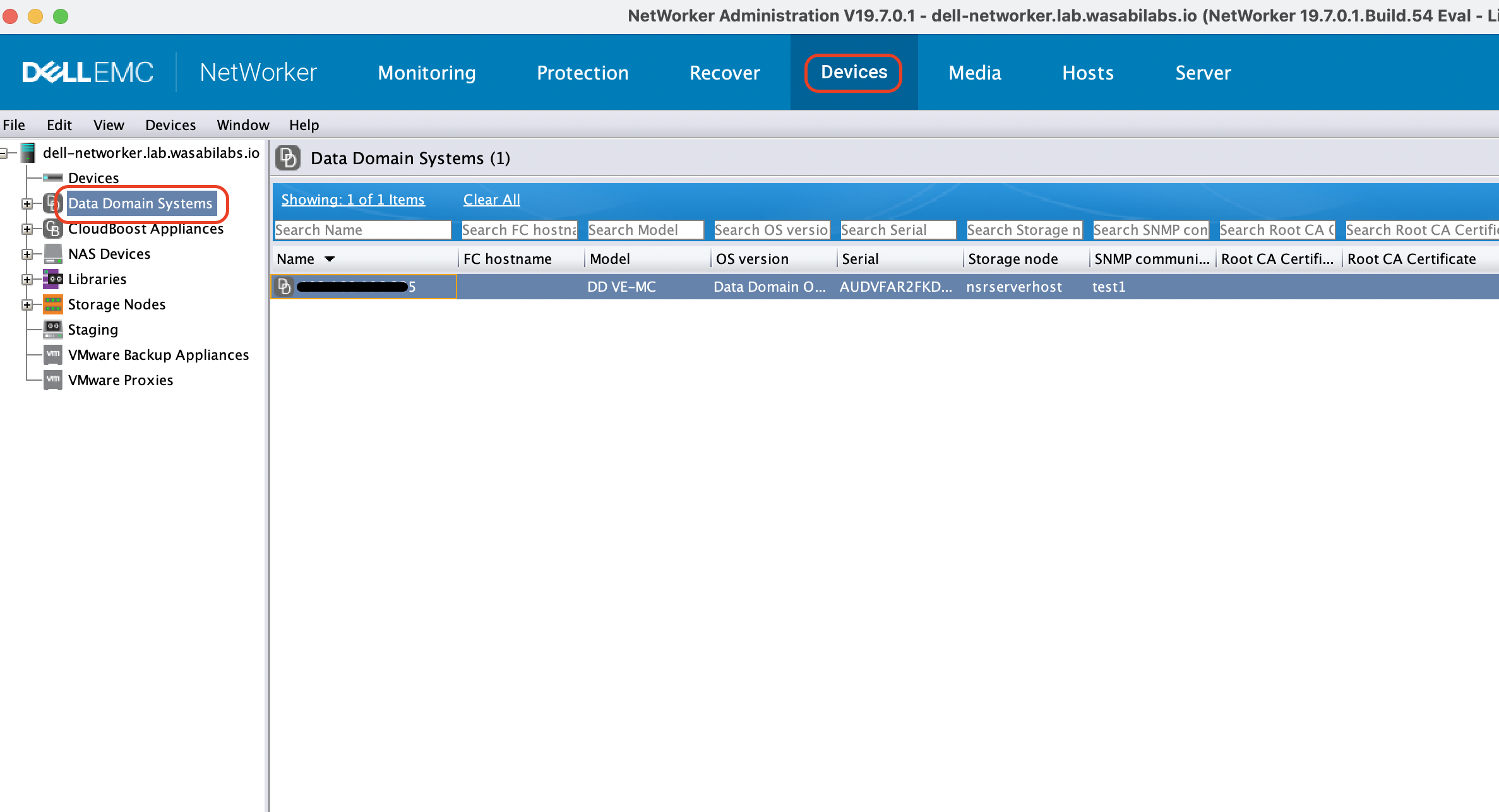The image size is (1499, 812).
Task: Select the VMware Backup Appliances tree item
Action: coord(158,355)
